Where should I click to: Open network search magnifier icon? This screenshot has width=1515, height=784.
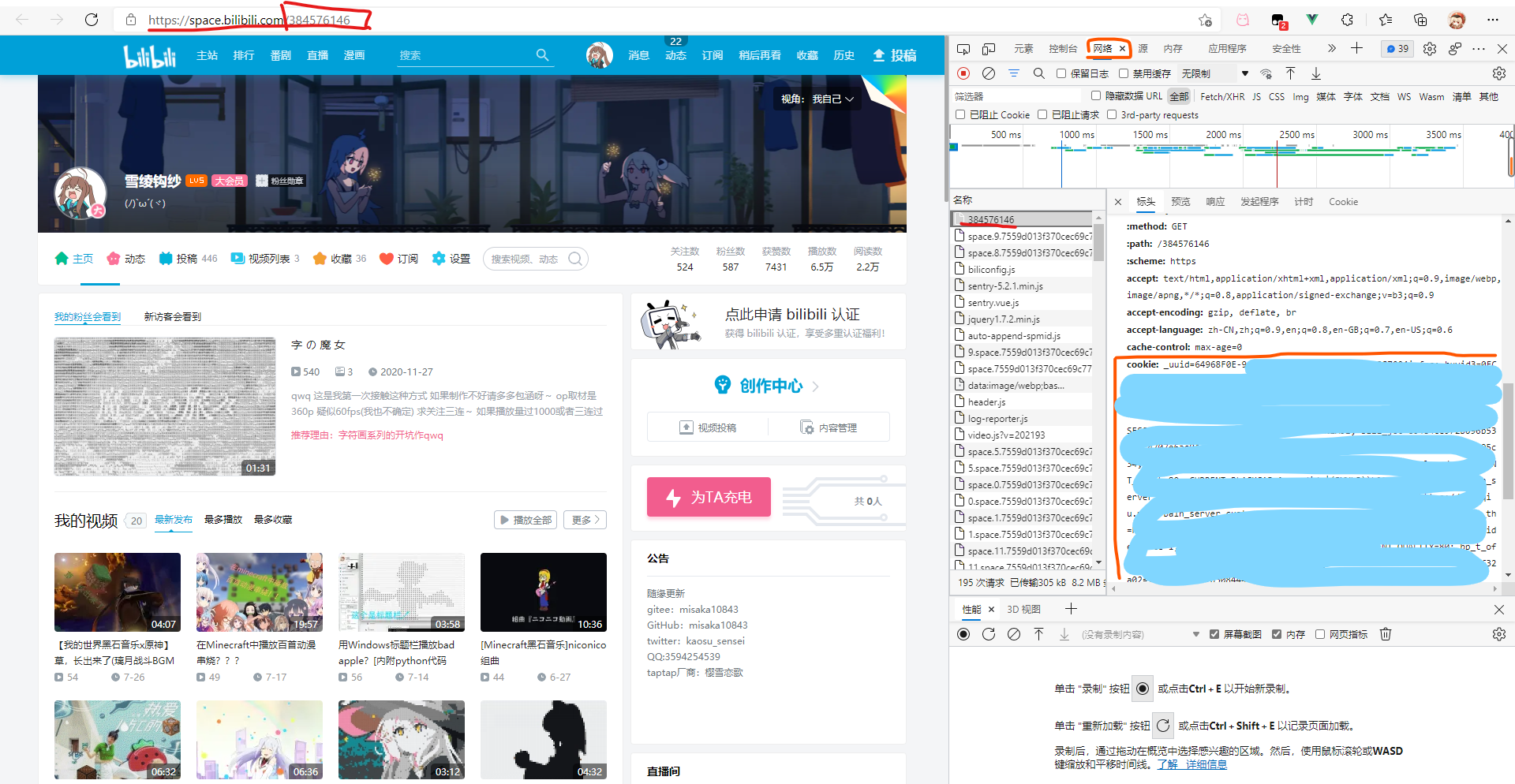(x=1039, y=73)
